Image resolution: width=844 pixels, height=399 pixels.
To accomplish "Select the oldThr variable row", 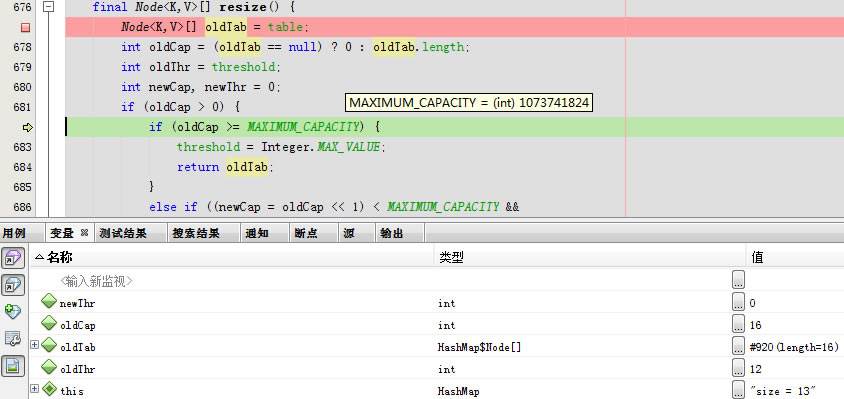I will coord(437,368).
